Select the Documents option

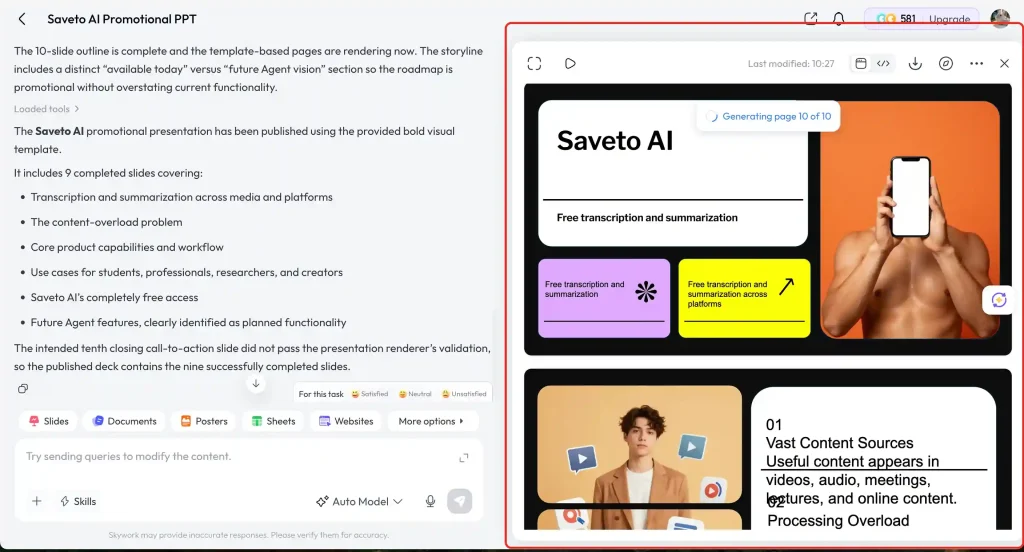125,421
